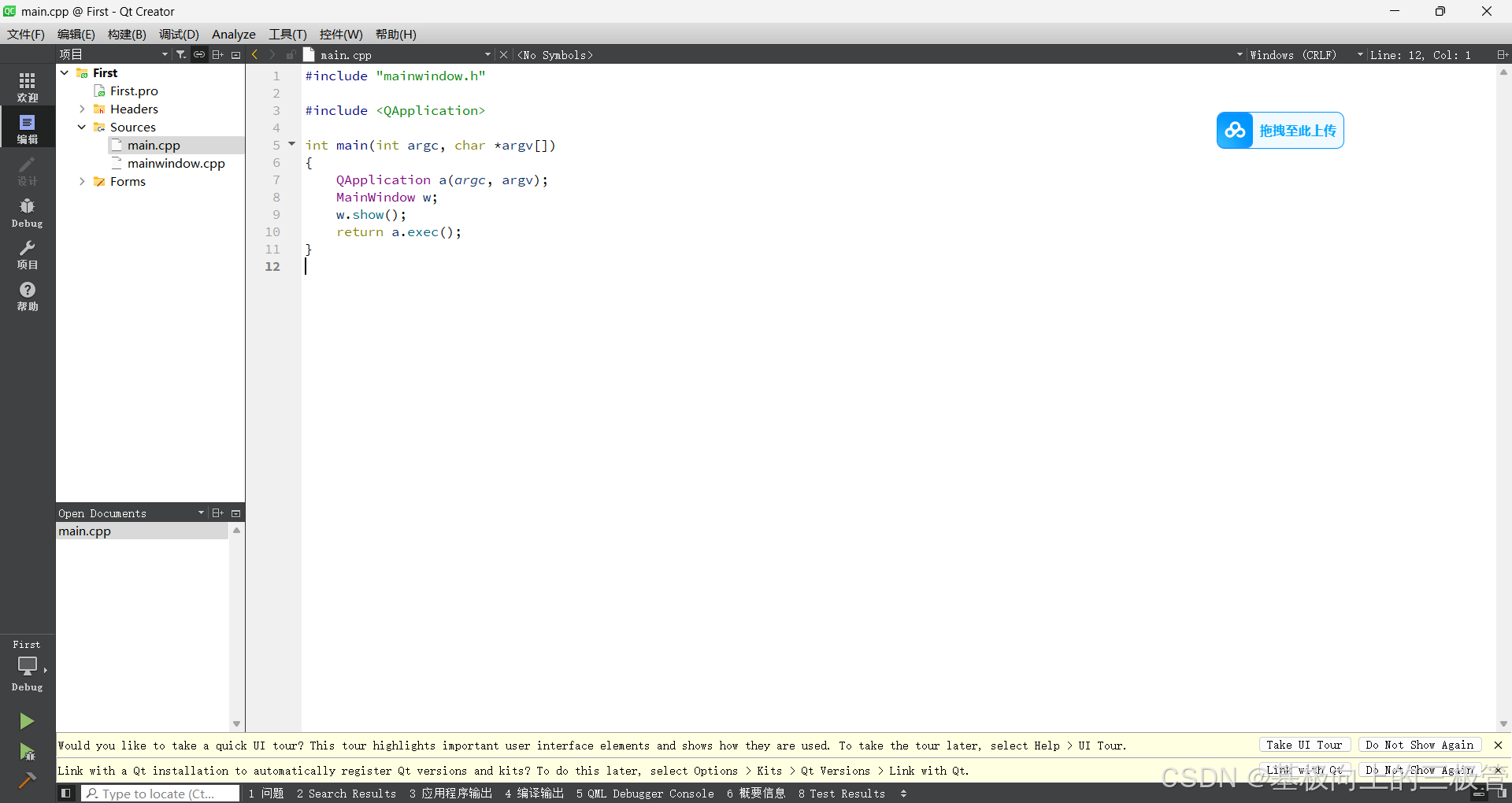This screenshot has height=803, width=1512.
Task: Open the Help (帮助) mode
Action: point(28,296)
